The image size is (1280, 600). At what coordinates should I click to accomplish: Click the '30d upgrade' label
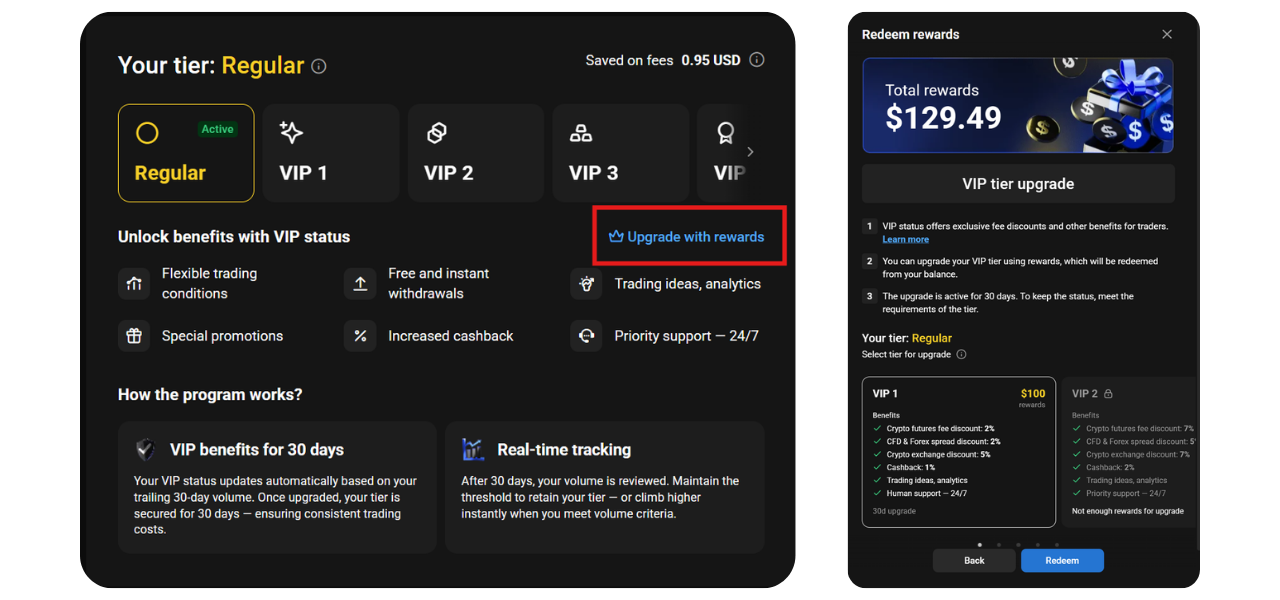click(894, 511)
